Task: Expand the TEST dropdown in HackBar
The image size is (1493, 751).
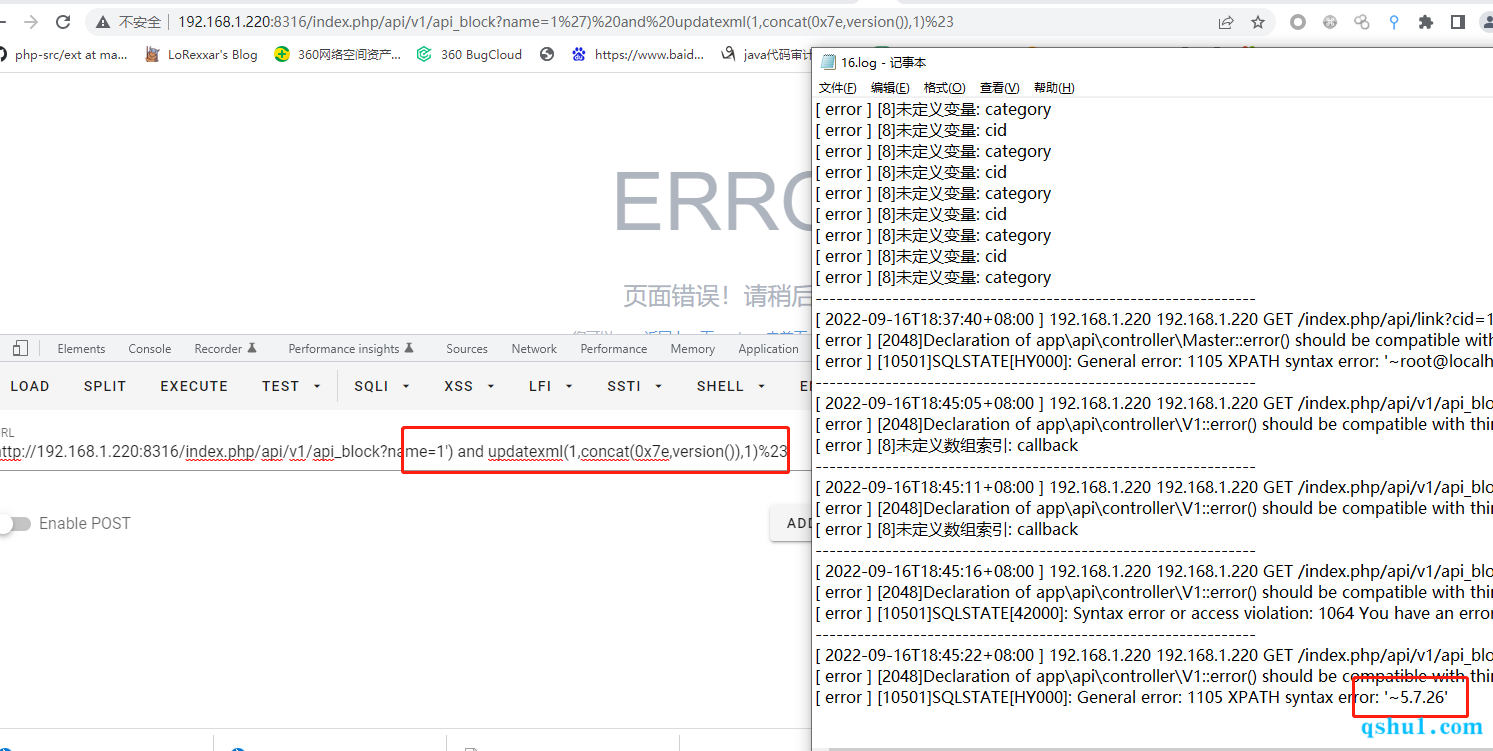Action: (291, 386)
